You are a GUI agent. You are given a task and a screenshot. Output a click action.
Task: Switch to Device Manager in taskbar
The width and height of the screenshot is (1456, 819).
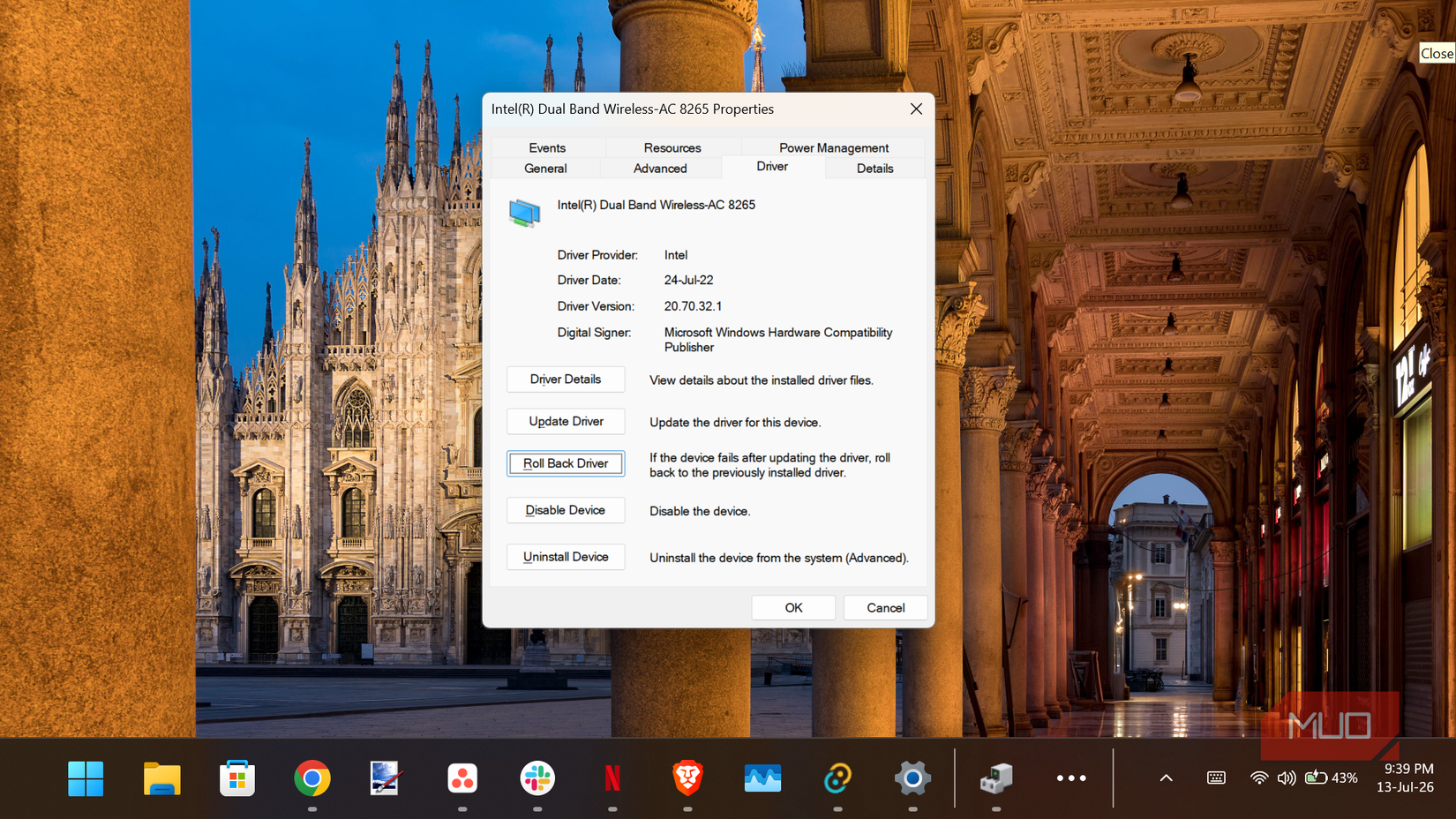pyautogui.click(x=996, y=778)
